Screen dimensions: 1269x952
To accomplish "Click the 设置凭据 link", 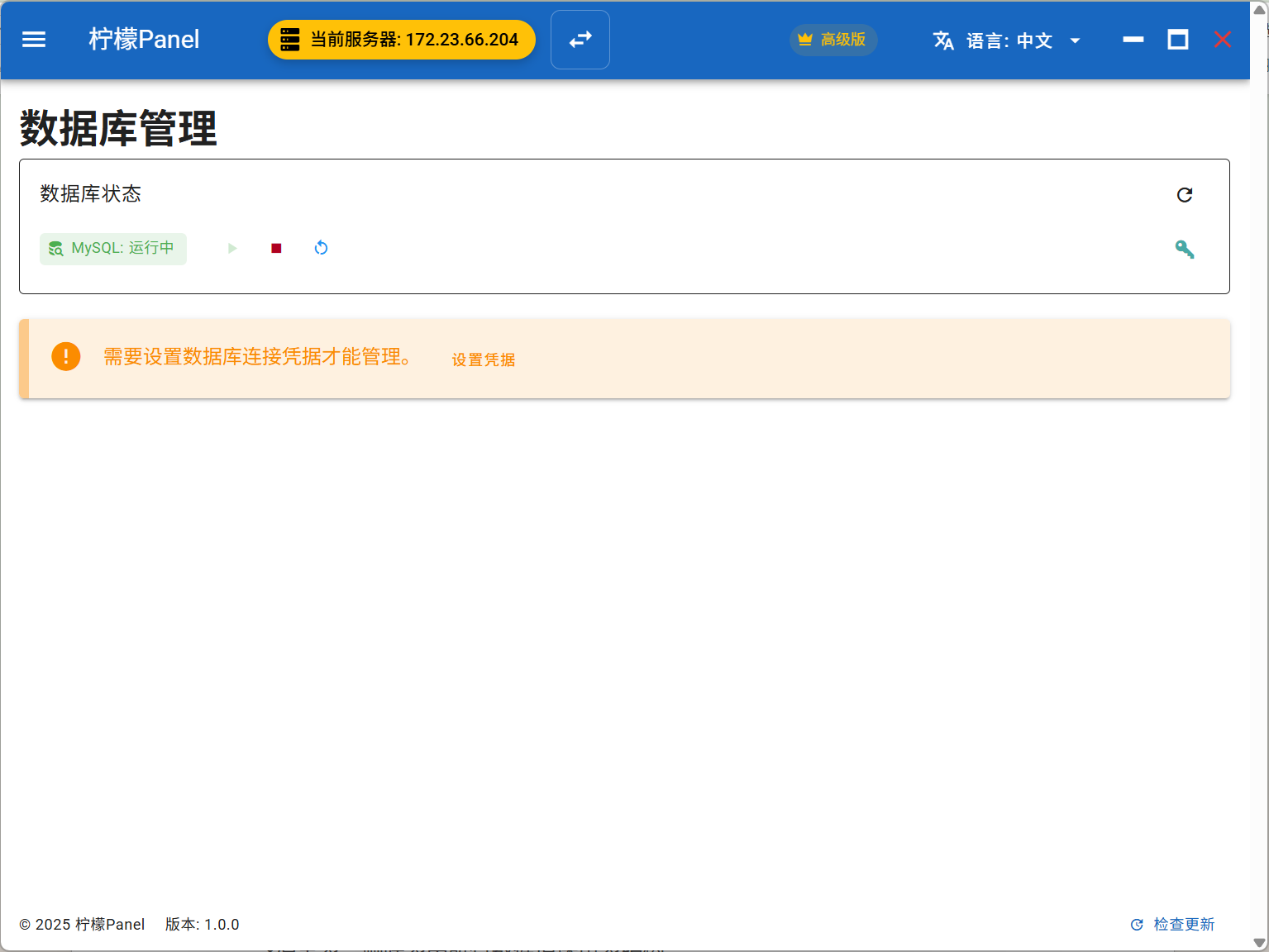I will (484, 359).
